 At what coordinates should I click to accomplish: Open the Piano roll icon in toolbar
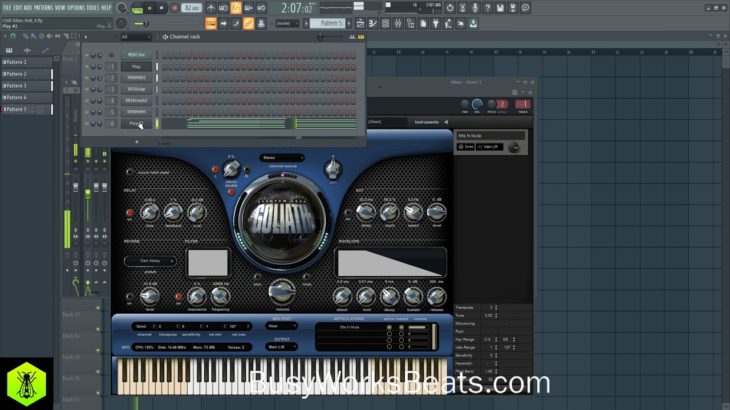coord(373,23)
